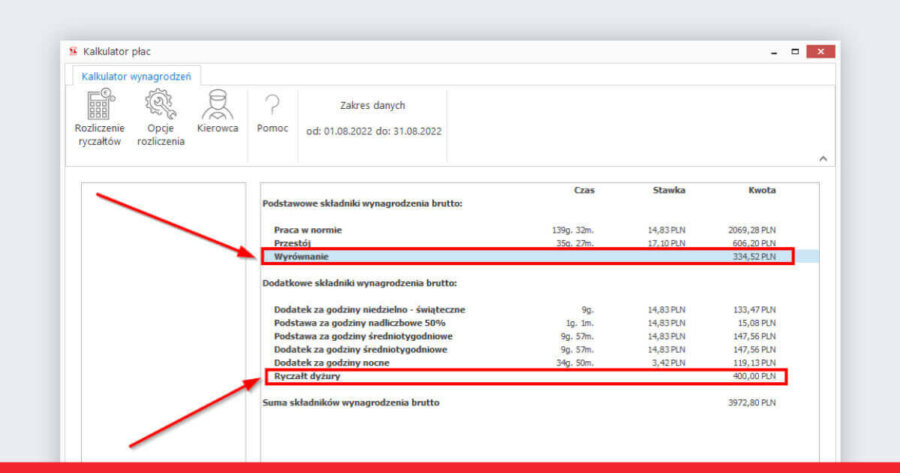900x473 pixels.
Task: Click the Zakres danych date range
Action: click(x=373, y=118)
